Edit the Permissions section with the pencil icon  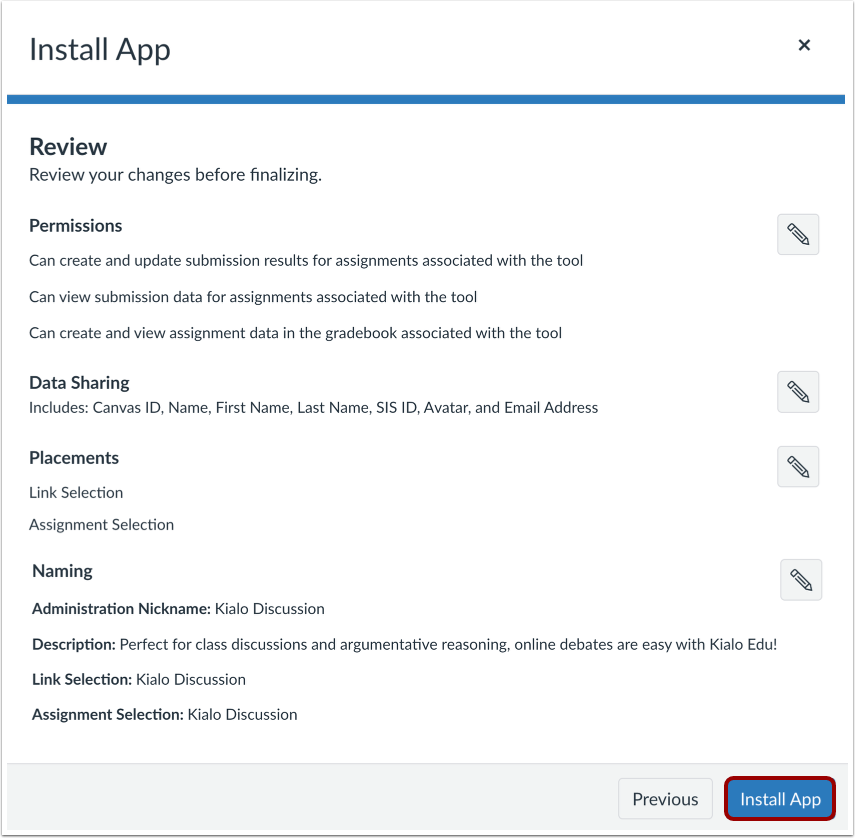click(797, 234)
